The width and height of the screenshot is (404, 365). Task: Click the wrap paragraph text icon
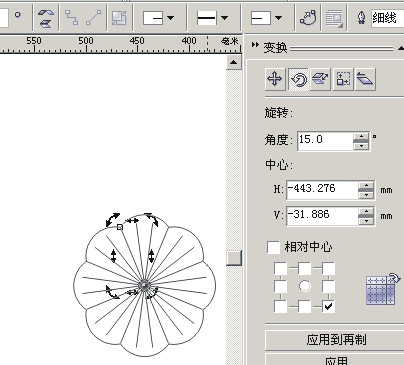(x=334, y=18)
